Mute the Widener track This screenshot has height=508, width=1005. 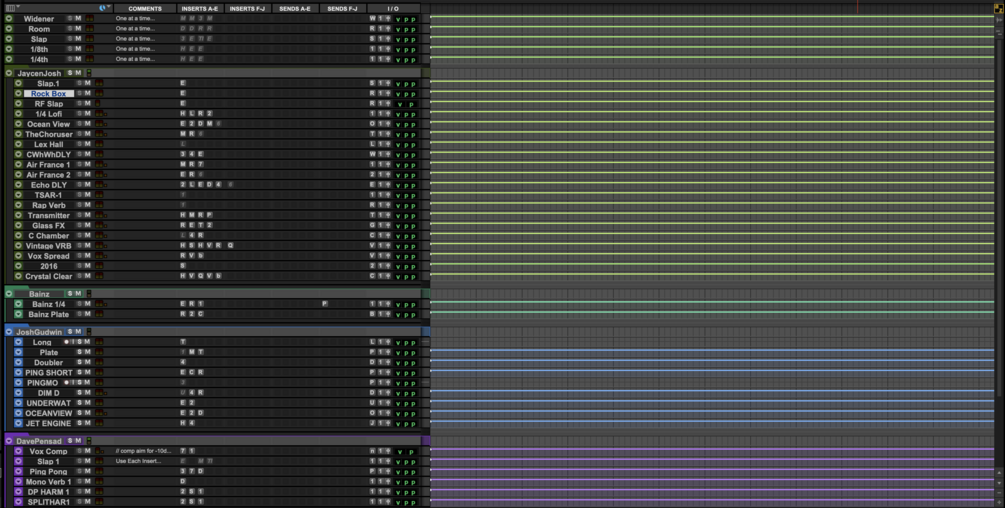click(78, 19)
